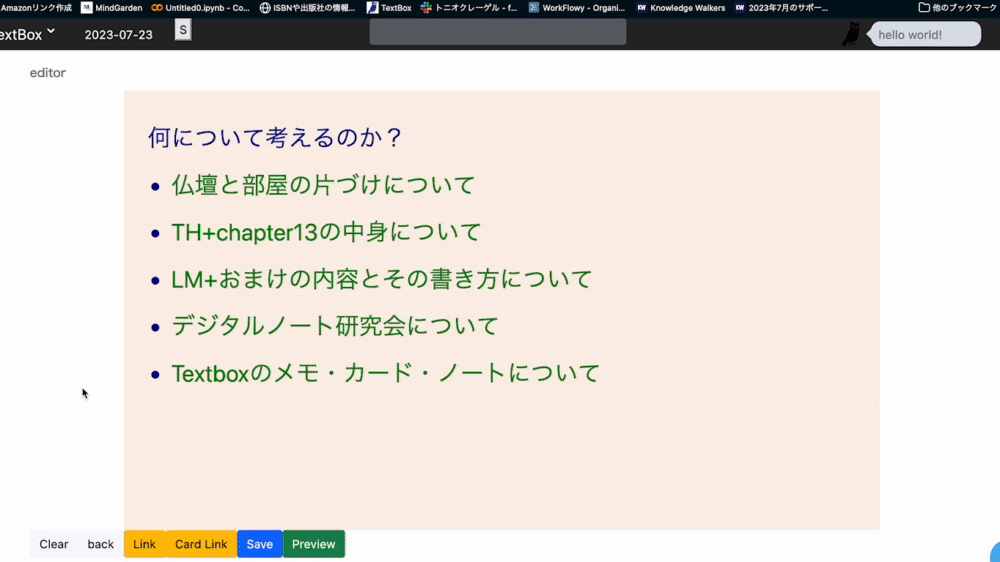The width and height of the screenshot is (1000, 562).
Task: Open the Preview view
Action: tap(314, 544)
